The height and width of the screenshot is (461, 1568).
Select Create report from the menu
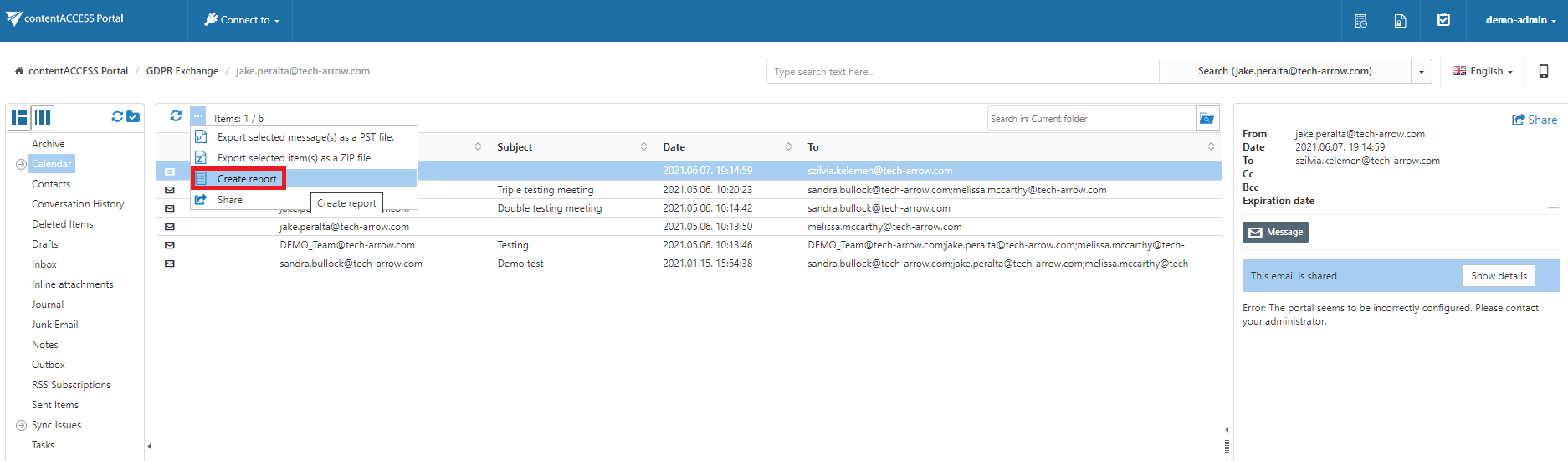pos(247,179)
